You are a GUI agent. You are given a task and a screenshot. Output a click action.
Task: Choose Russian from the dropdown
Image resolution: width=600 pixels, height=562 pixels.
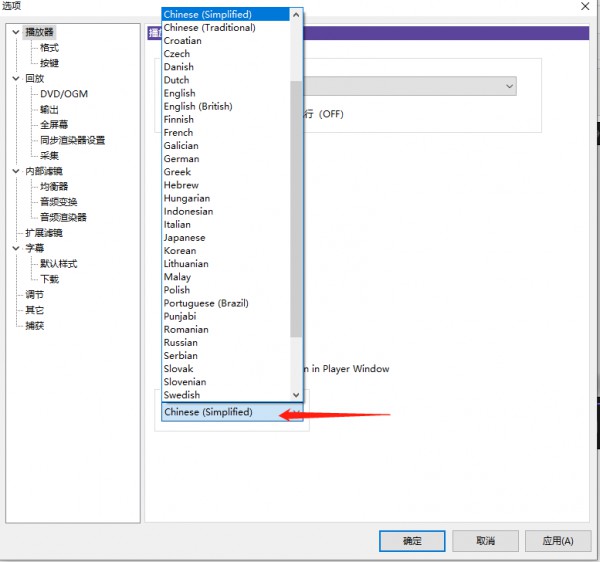coord(226,343)
